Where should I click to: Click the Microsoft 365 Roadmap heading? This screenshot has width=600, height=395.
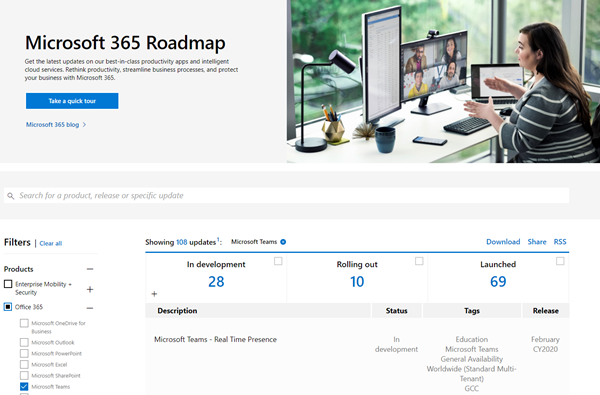pyautogui.click(x=125, y=43)
